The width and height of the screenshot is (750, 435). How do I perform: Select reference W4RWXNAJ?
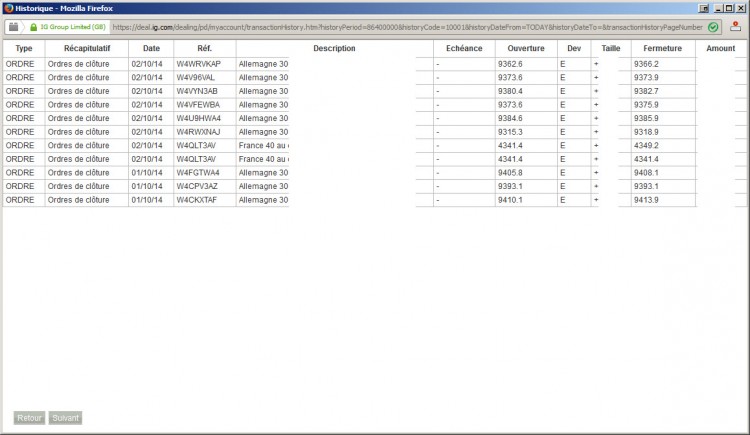(x=199, y=132)
